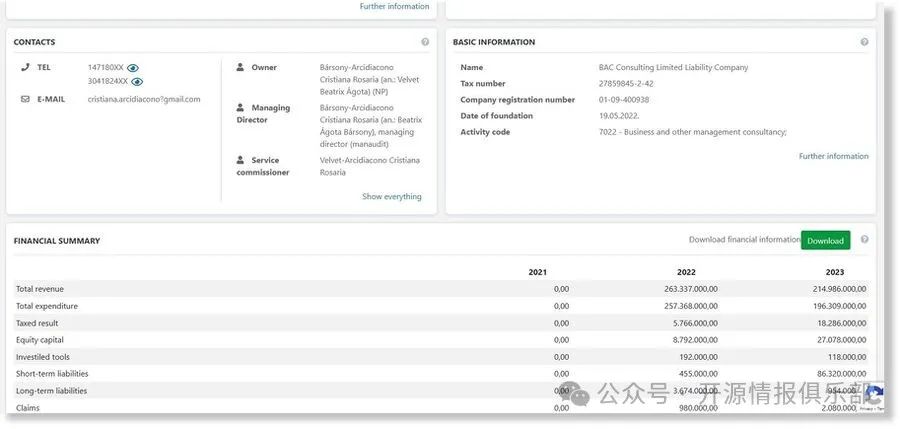Click the Claims row label
This screenshot has width=900, height=429.
tap(28, 408)
